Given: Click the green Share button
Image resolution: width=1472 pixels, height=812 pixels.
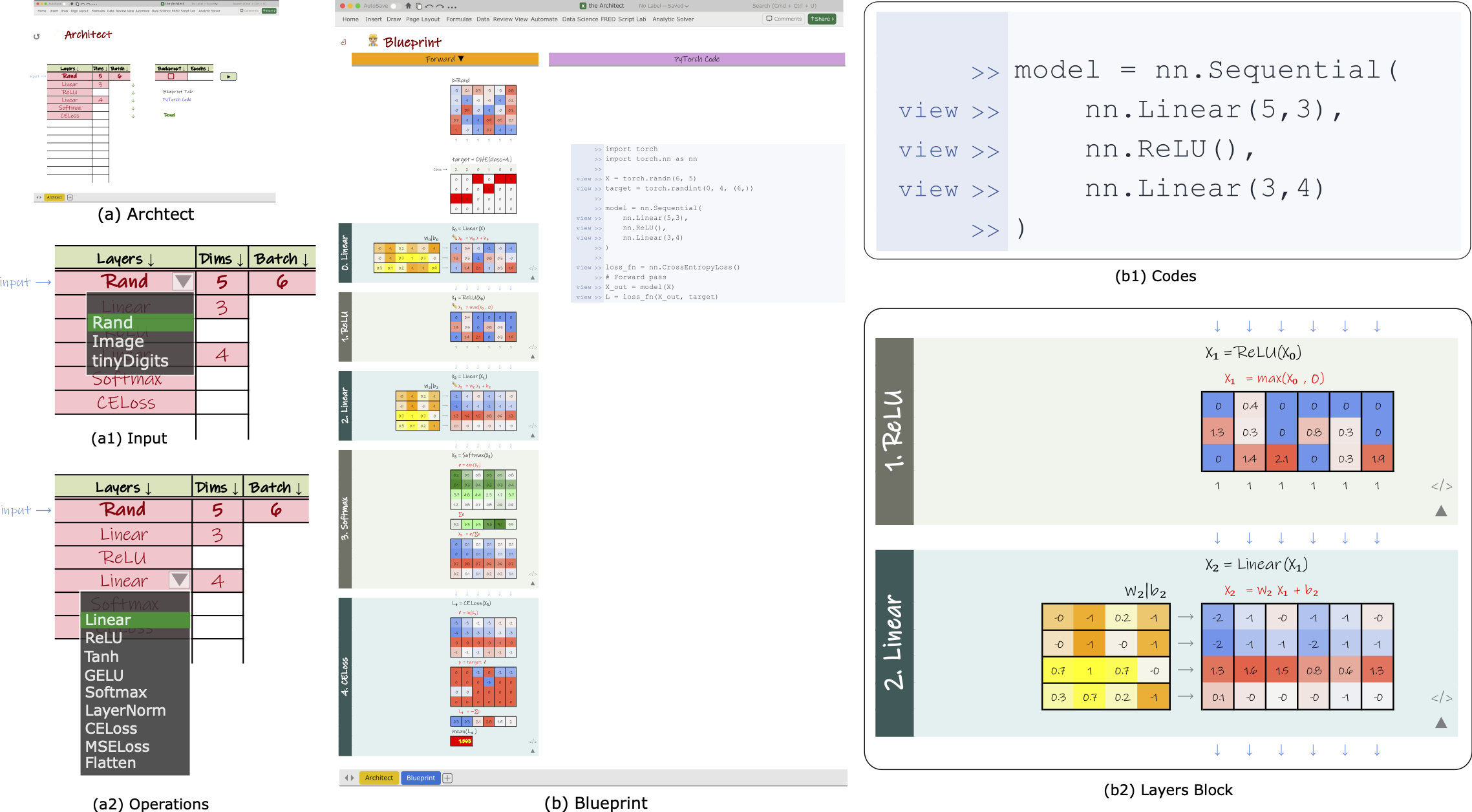Looking at the screenshot, I should click(822, 19).
